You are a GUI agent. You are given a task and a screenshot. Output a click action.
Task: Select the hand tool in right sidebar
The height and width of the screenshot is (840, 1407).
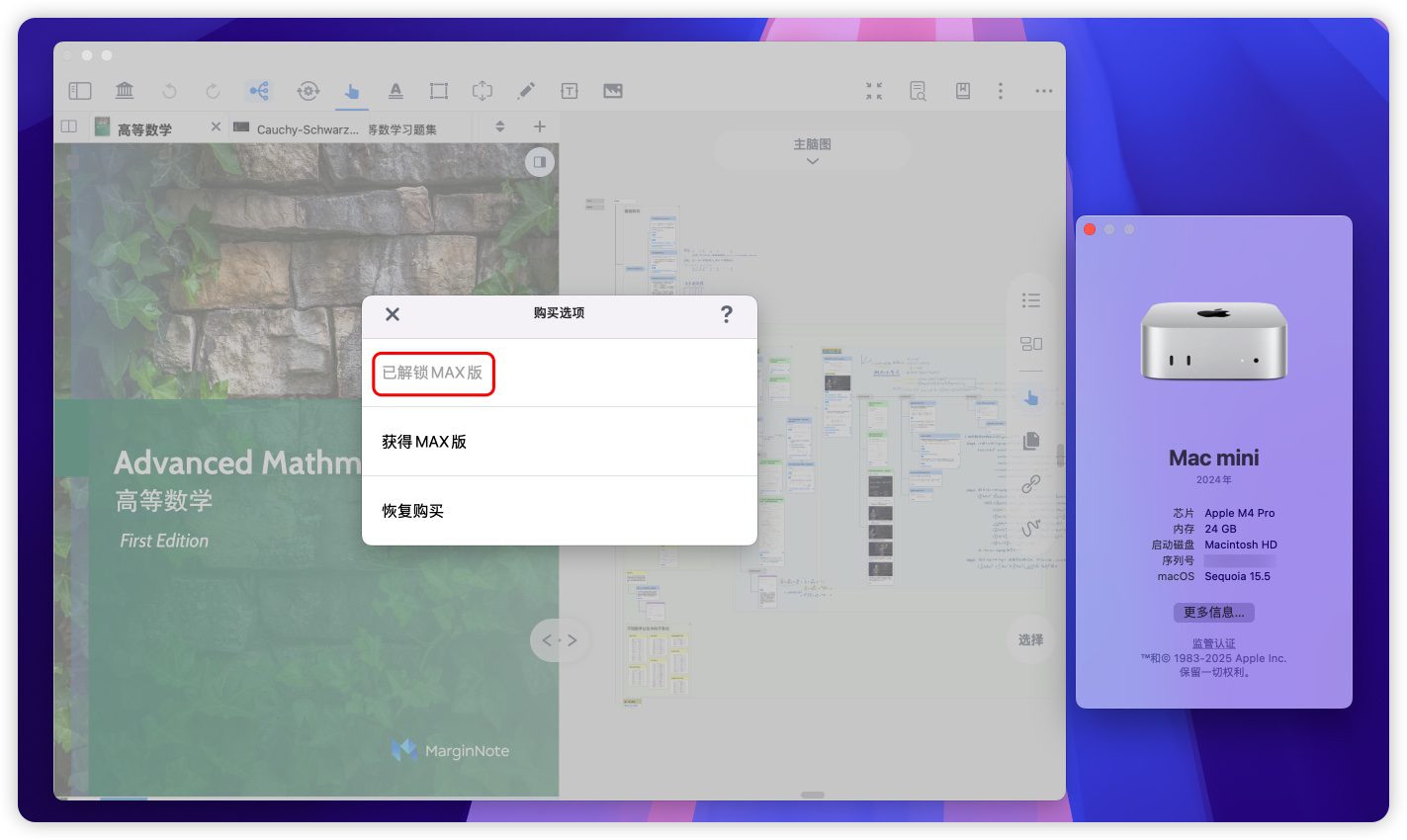tap(1031, 397)
